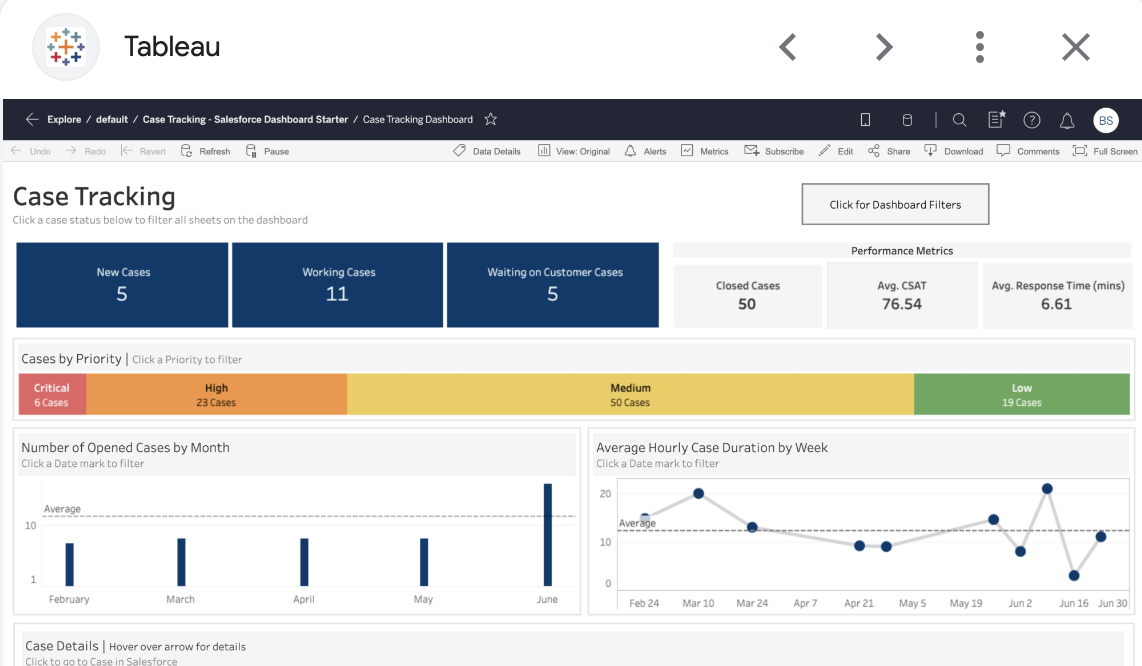Click the Closed Cases 50 metric
The height and width of the screenshot is (666, 1142).
tap(747, 295)
